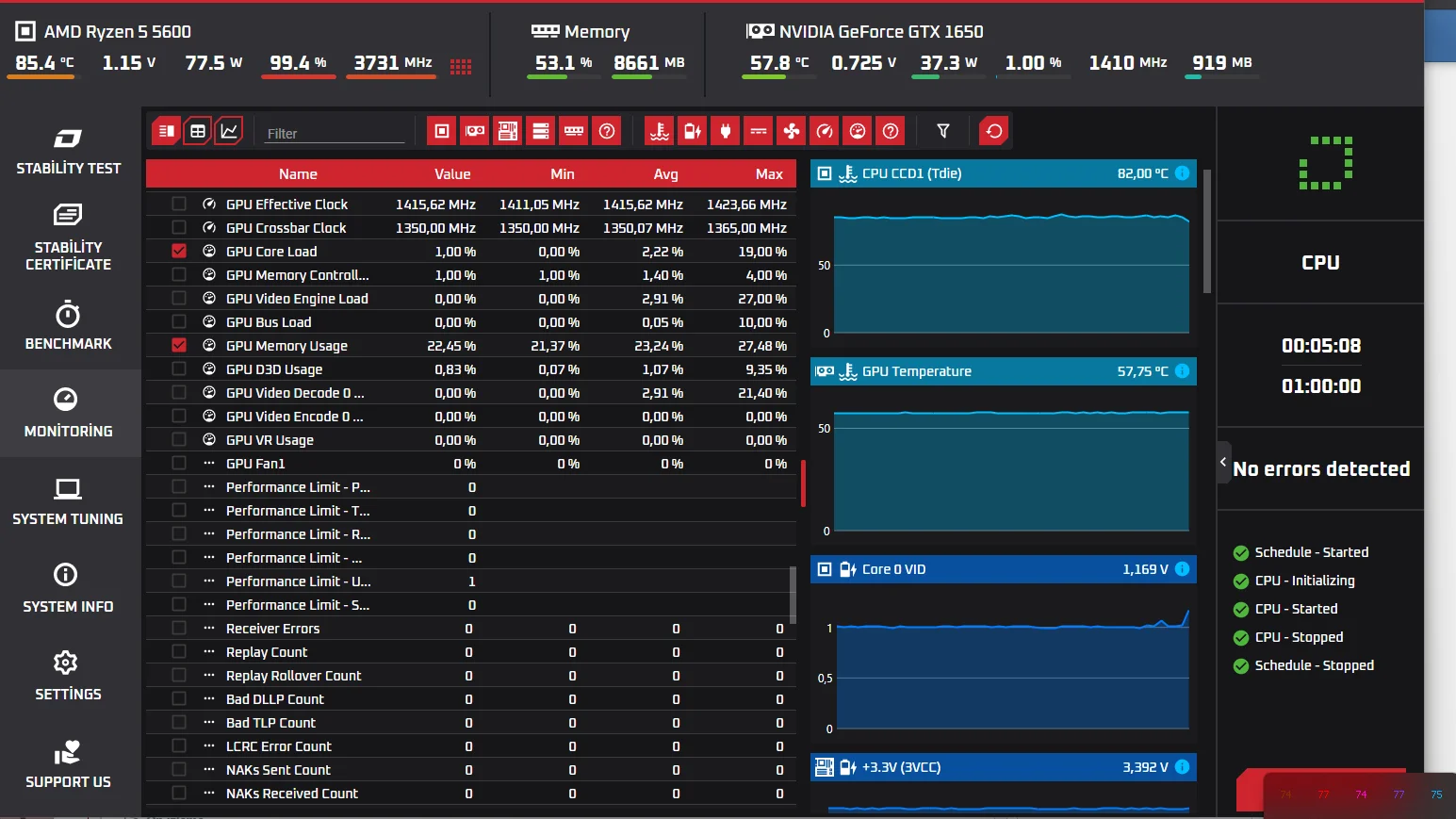Check the GPU Effective Clock checkbox
The image size is (1456, 819).
(179, 204)
